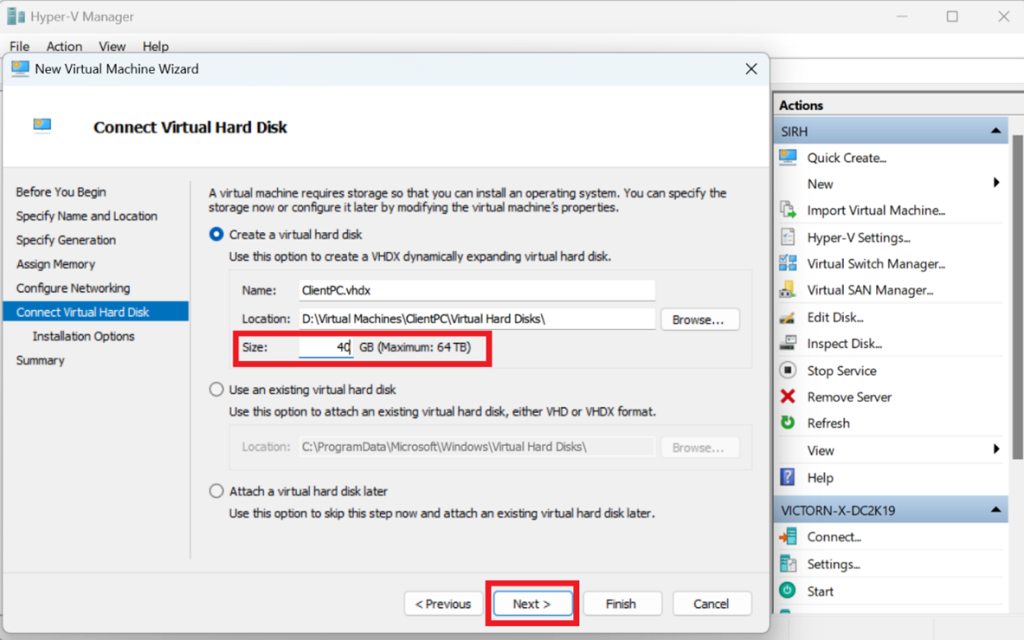Click Start action text
Image resolution: width=1024 pixels, height=640 pixels.
click(820, 591)
